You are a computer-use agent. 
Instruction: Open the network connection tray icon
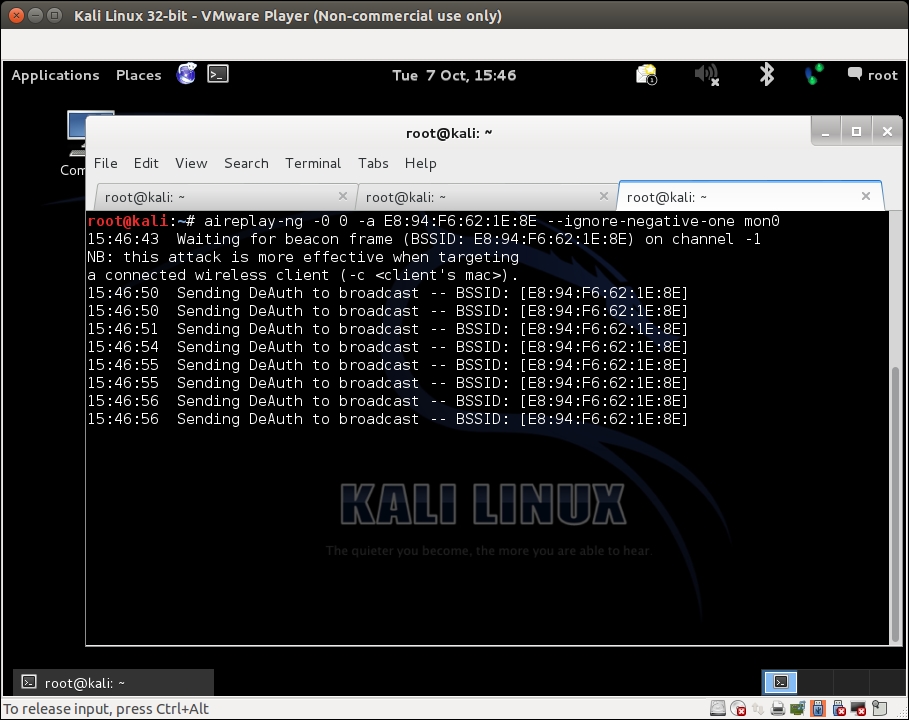(x=813, y=74)
